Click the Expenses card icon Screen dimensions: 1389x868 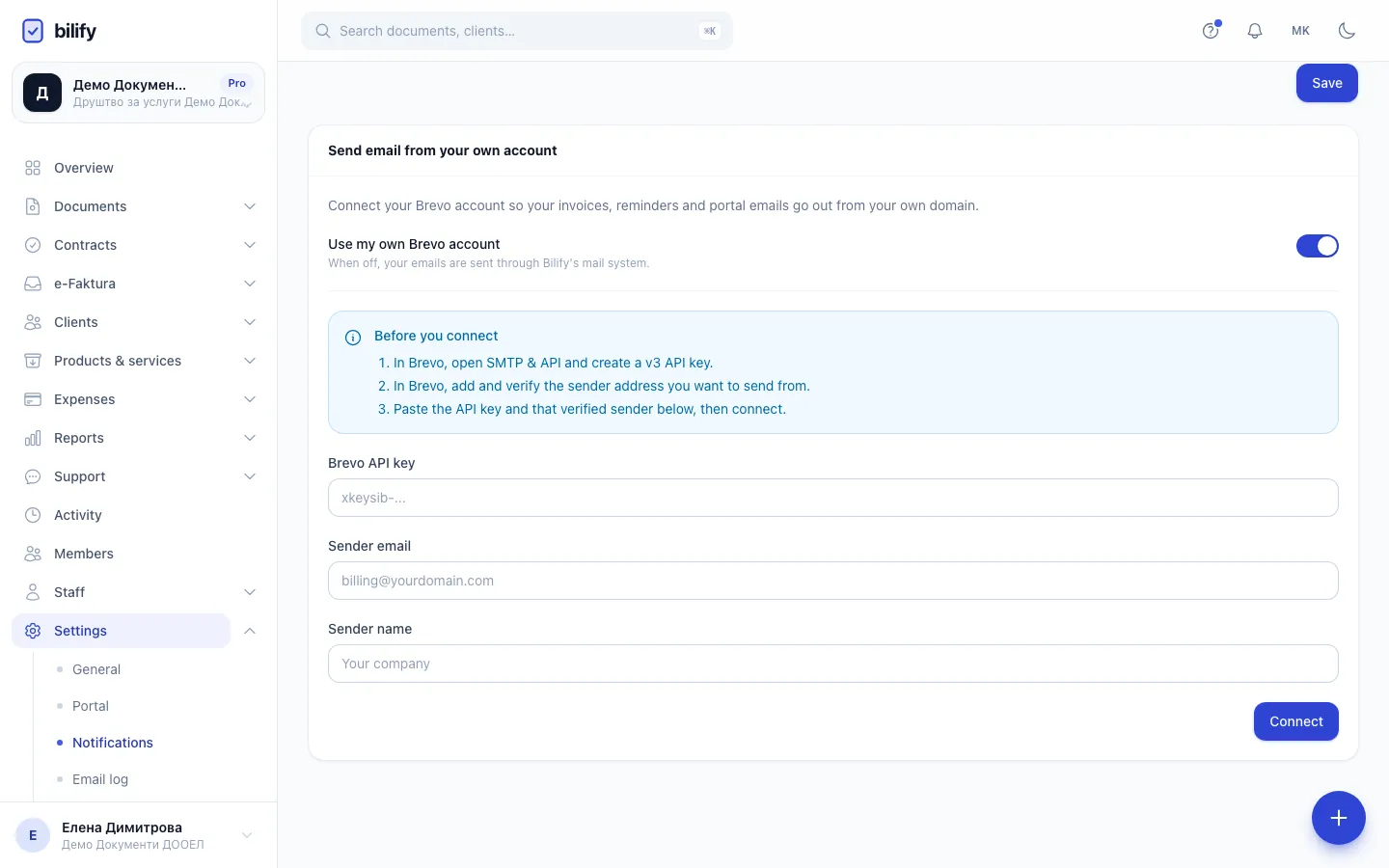click(x=33, y=399)
